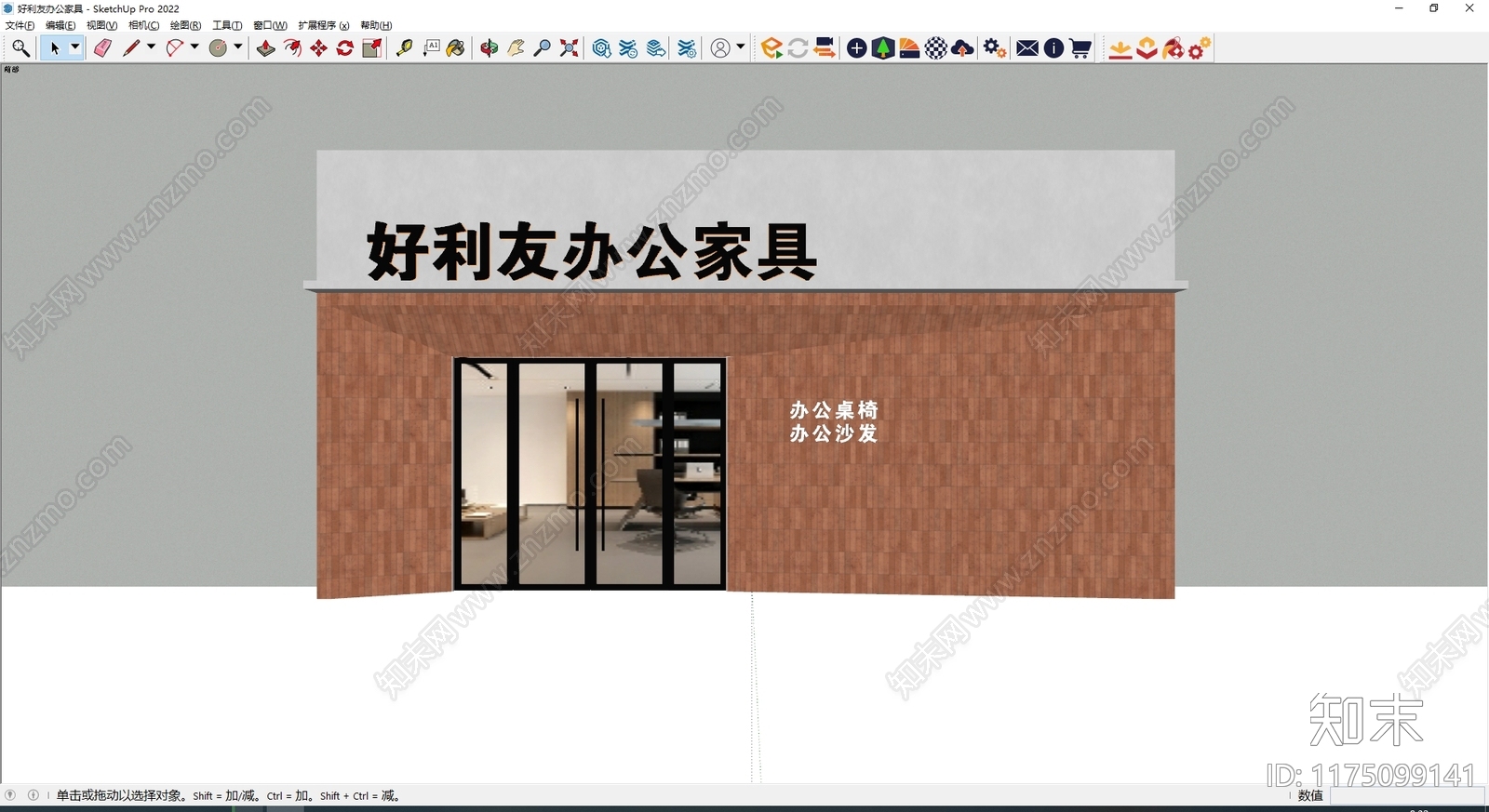Open the Extension Warehouse

pyautogui.click(x=628, y=48)
